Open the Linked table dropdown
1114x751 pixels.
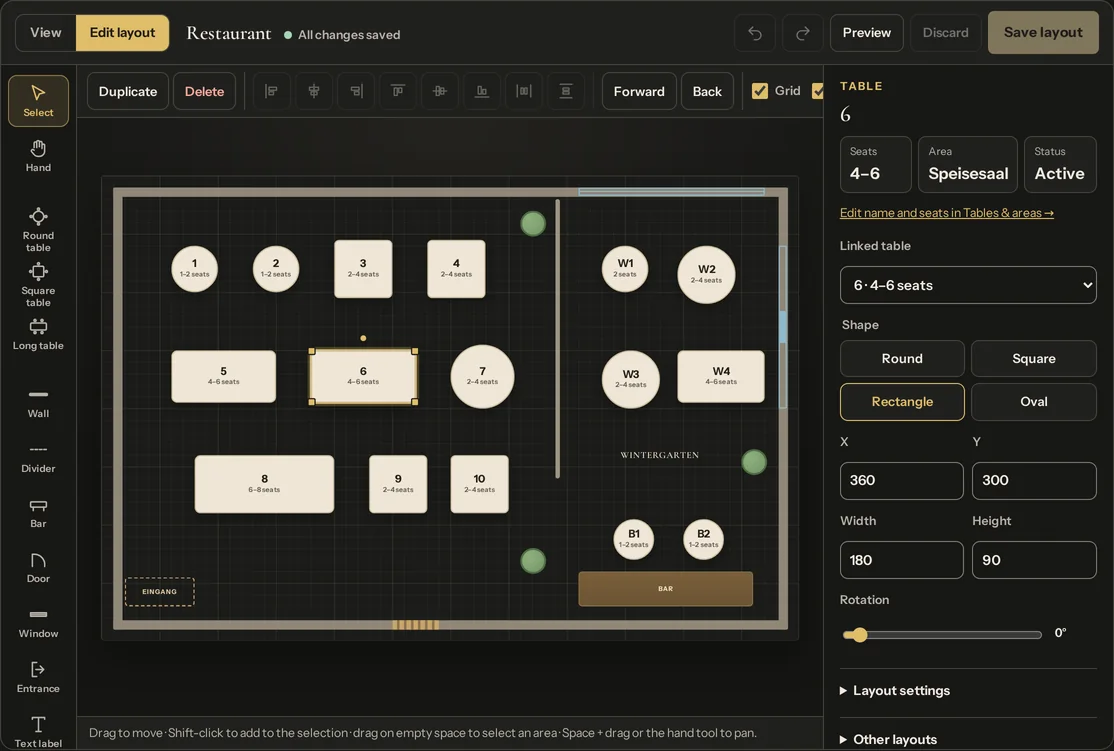(x=968, y=285)
